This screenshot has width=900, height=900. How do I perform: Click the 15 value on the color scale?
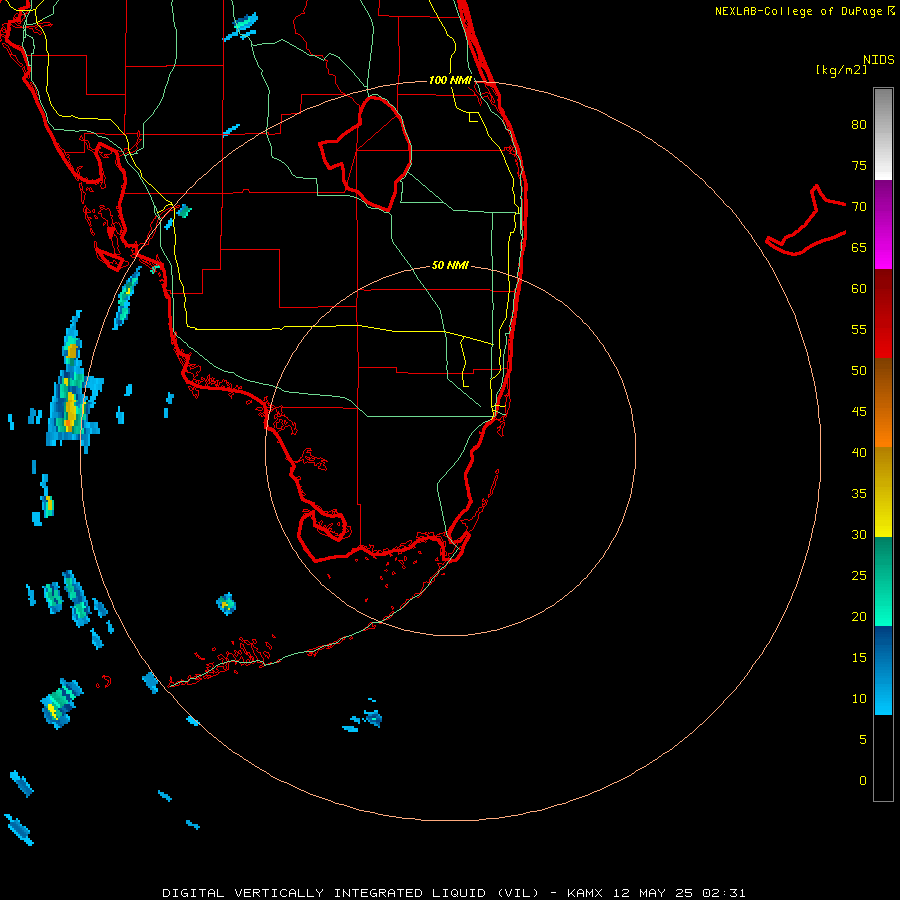(859, 658)
